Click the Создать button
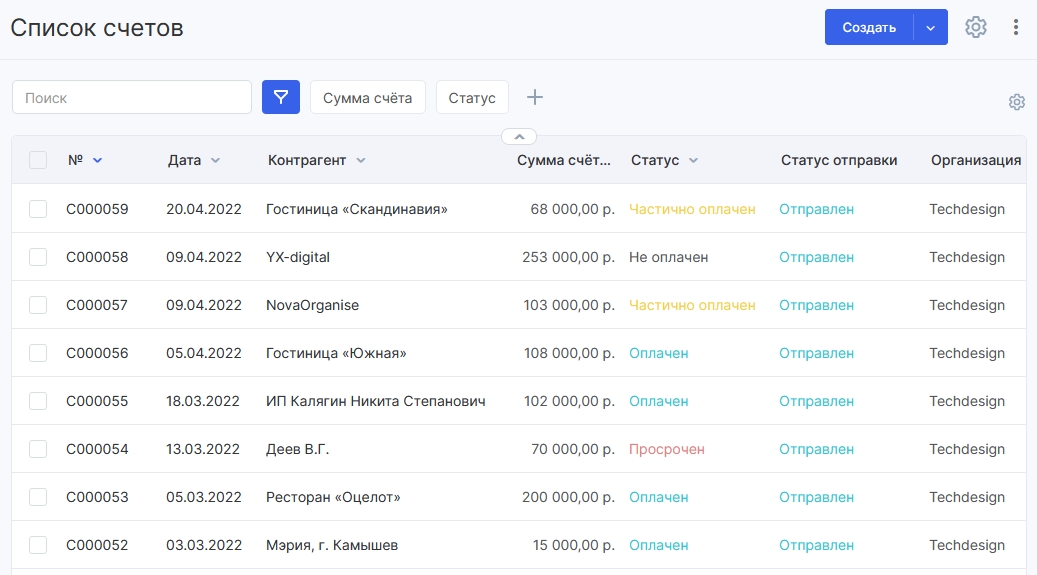 pos(869,27)
